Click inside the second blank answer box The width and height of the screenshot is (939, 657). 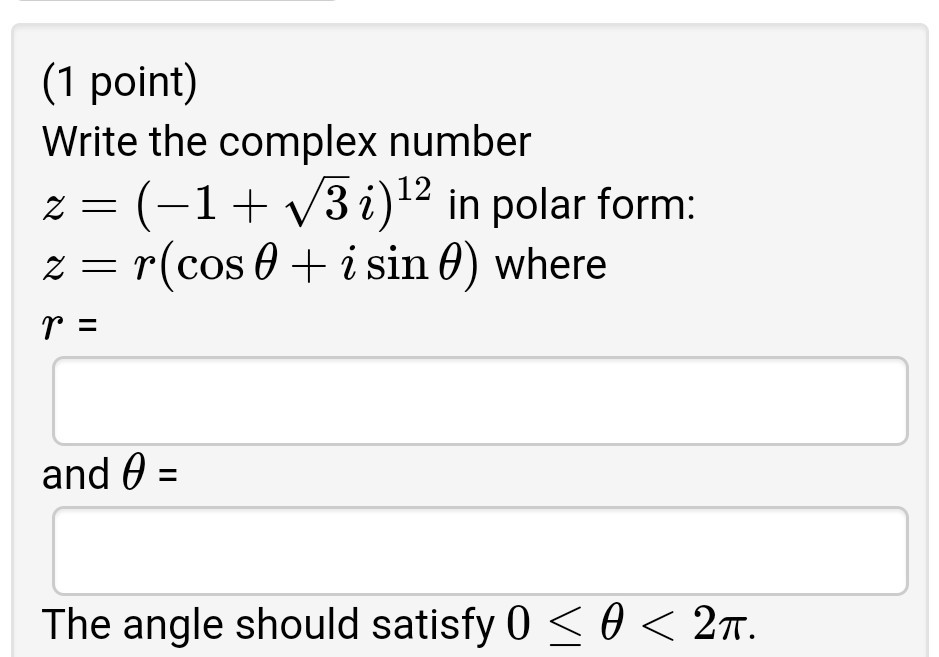pos(478,551)
